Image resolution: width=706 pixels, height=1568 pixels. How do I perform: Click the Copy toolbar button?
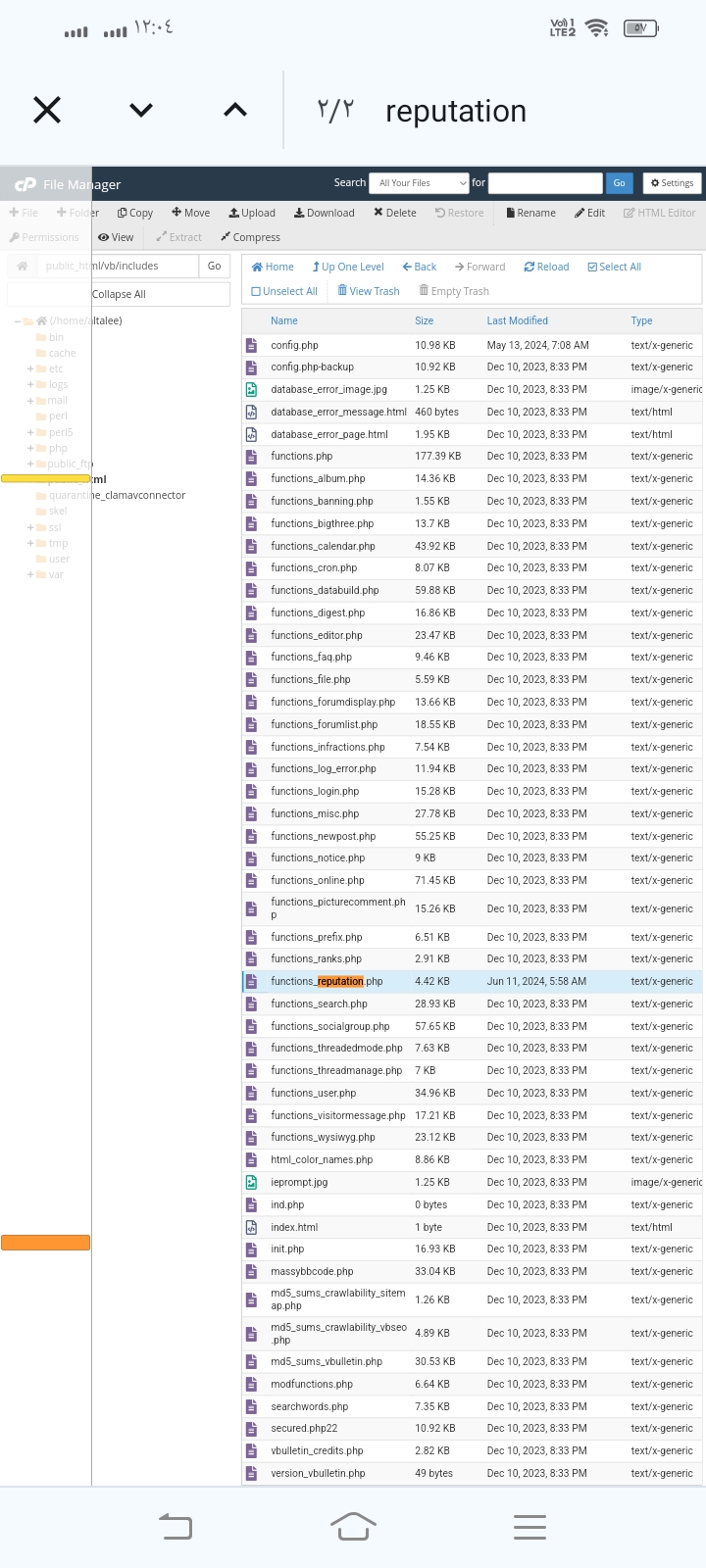135,213
